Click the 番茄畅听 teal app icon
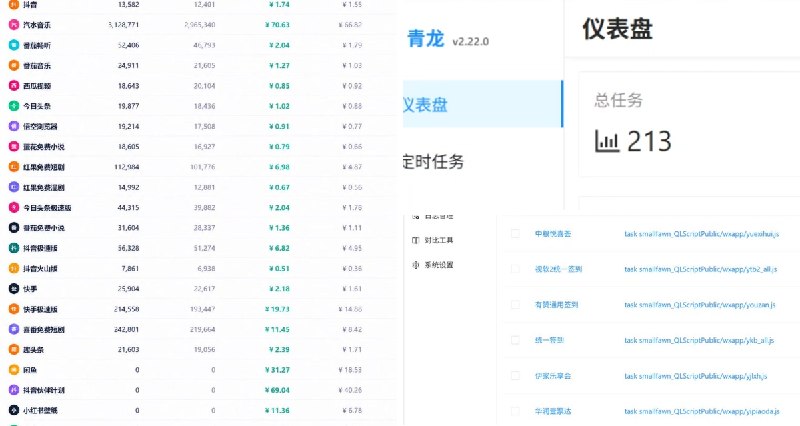Image resolution: width=800 pixels, height=426 pixels. click(14, 45)
